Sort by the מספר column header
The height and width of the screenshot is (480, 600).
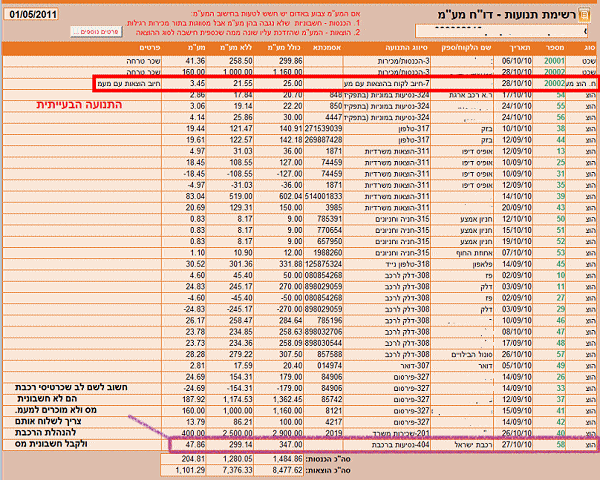[555, 47]
